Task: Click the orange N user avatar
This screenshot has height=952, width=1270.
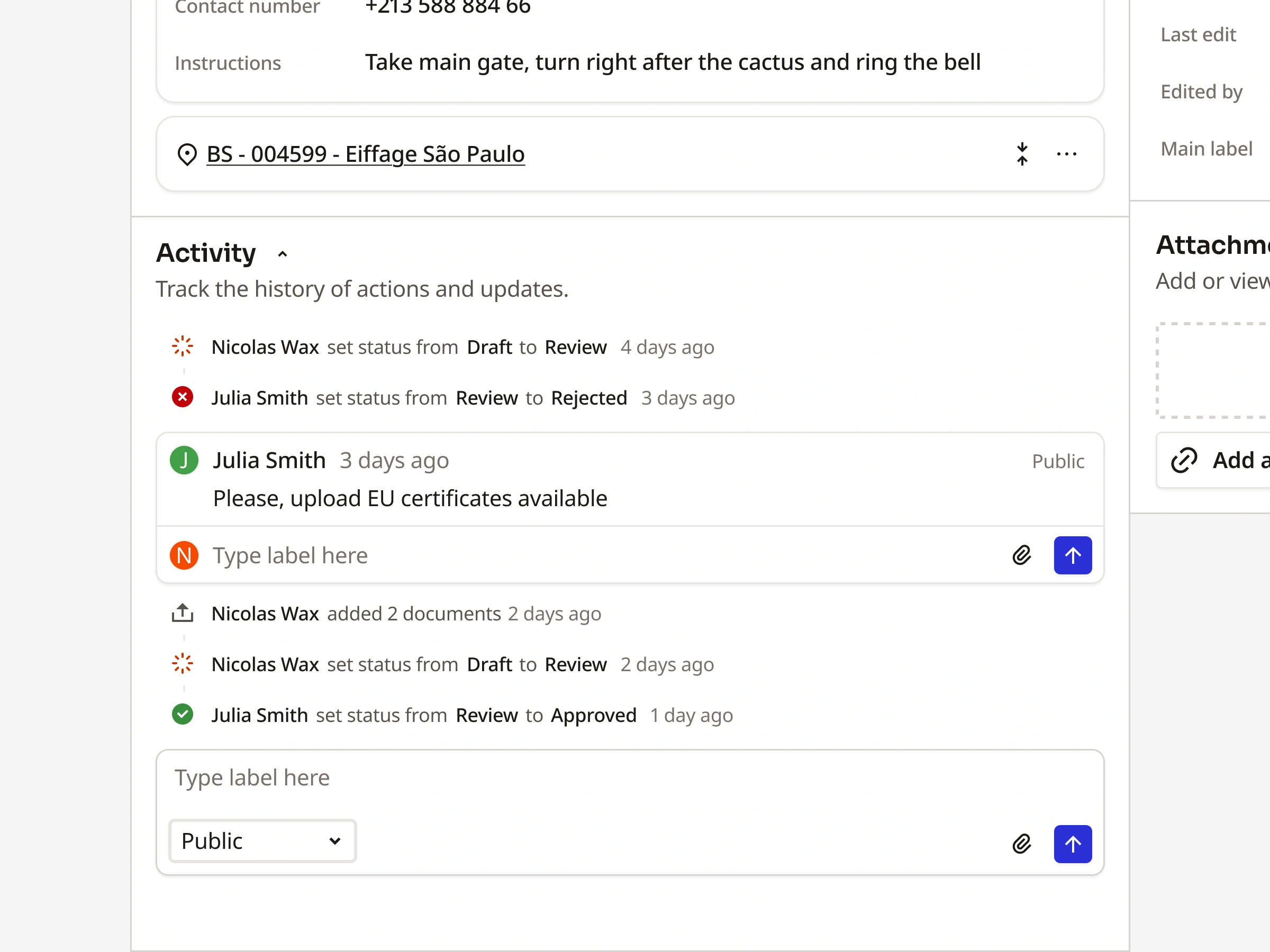Action: [184, 555]
